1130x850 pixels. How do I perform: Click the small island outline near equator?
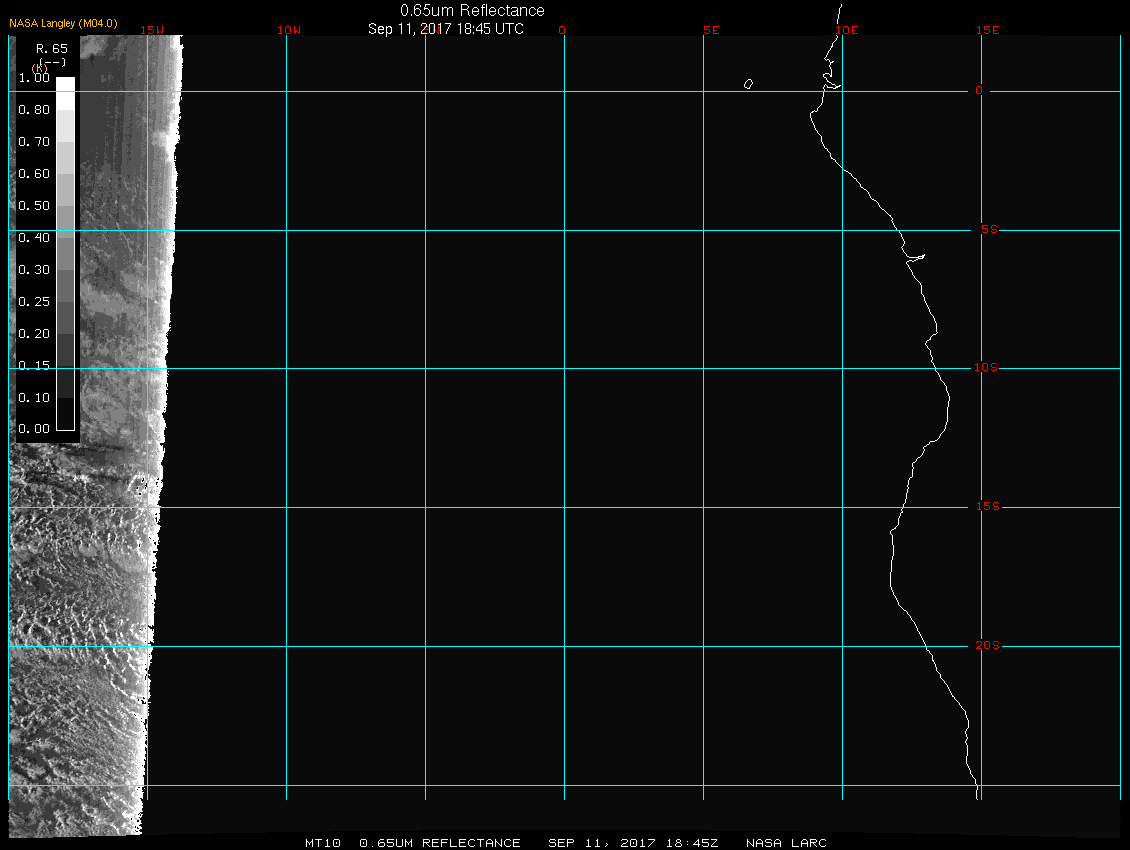[x=748, y=84]
